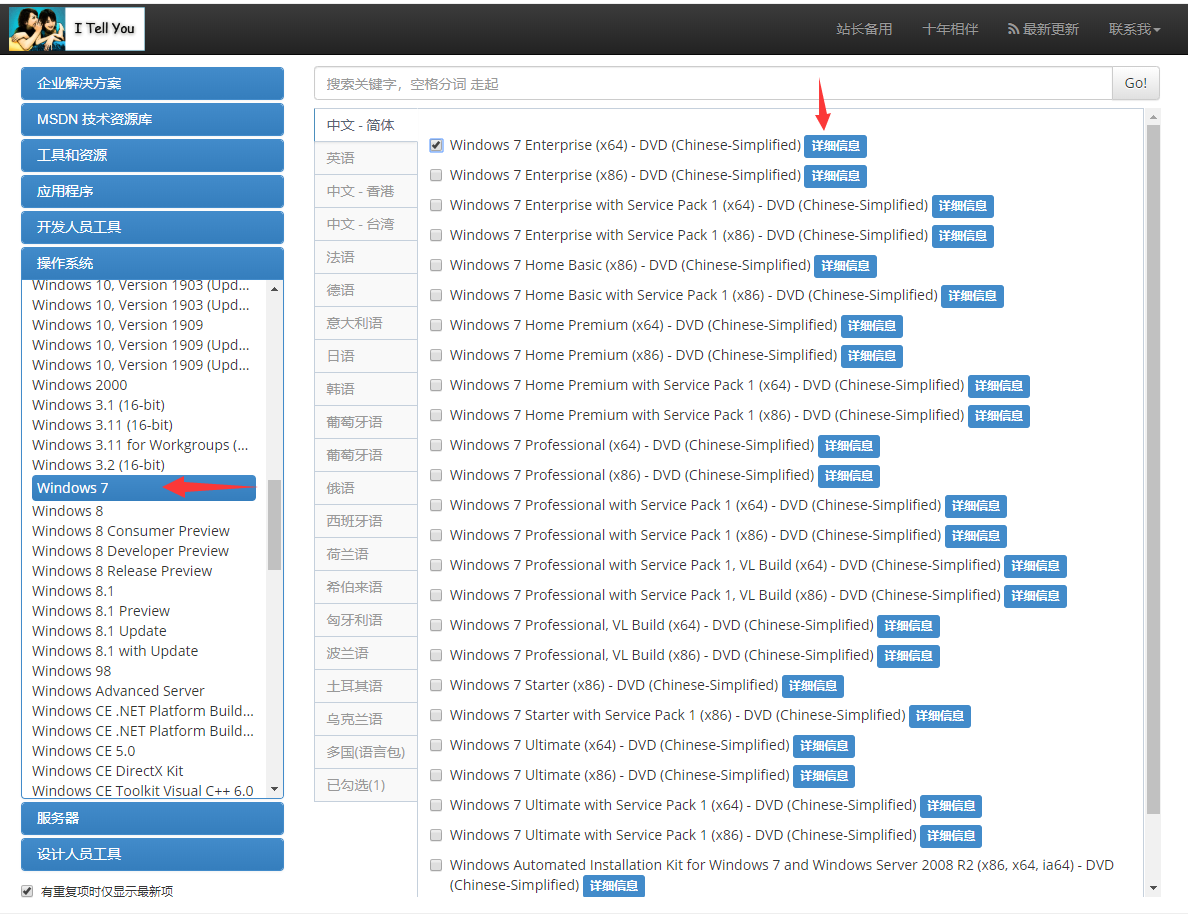Show 详细信息 for Windows 7 Ultimate (x86)
Image resolution: width=1188 pixels, height=917 pixels.
[x=824, y=776]
